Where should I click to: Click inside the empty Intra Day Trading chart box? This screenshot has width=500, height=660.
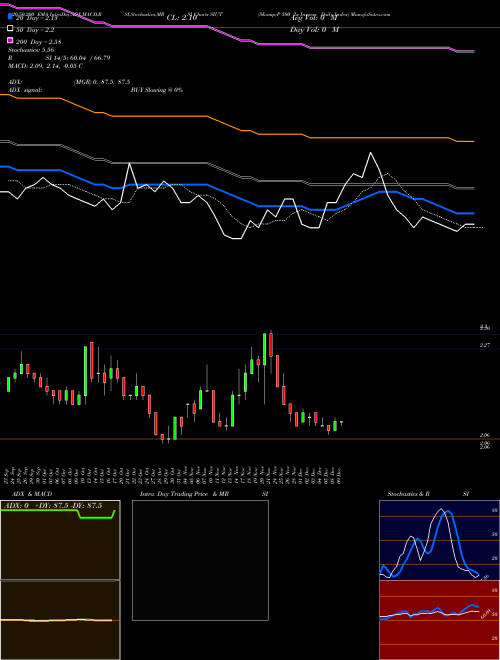(200, 560)
